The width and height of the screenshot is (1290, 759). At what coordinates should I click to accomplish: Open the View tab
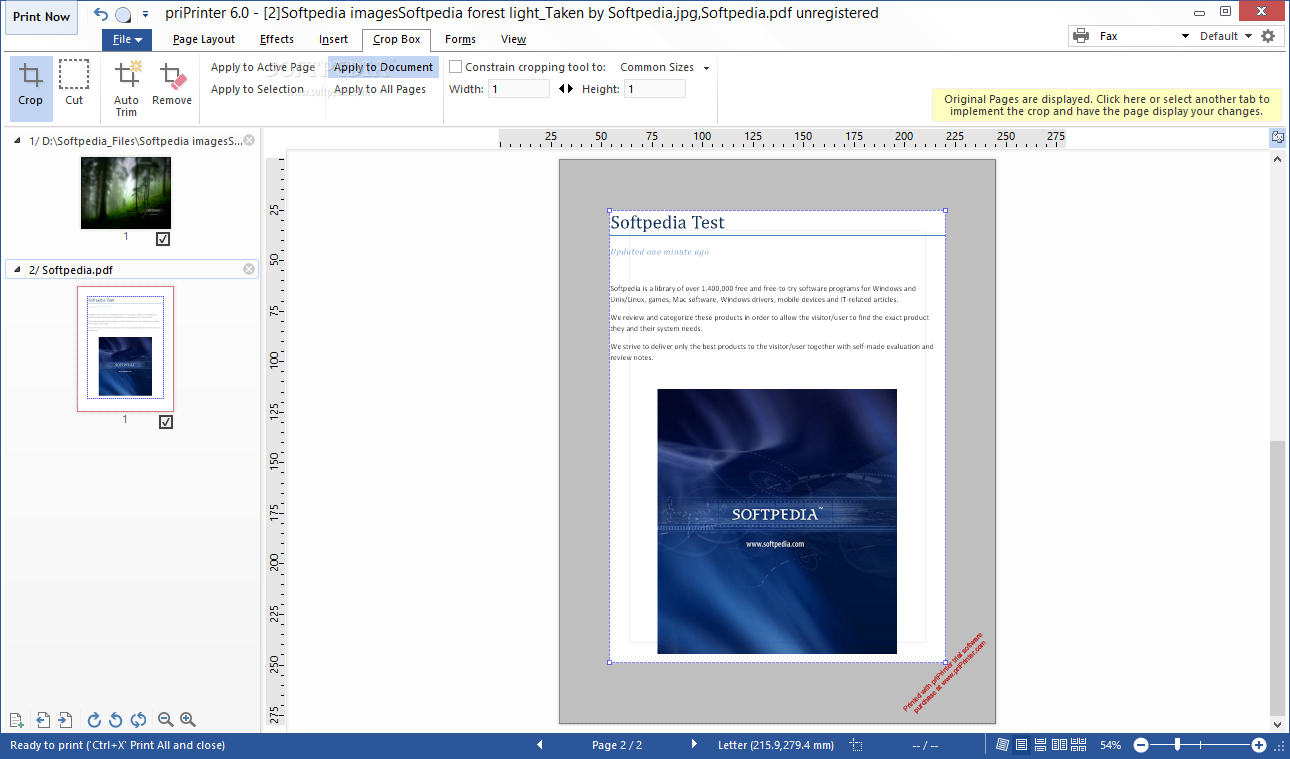[514, 40]
